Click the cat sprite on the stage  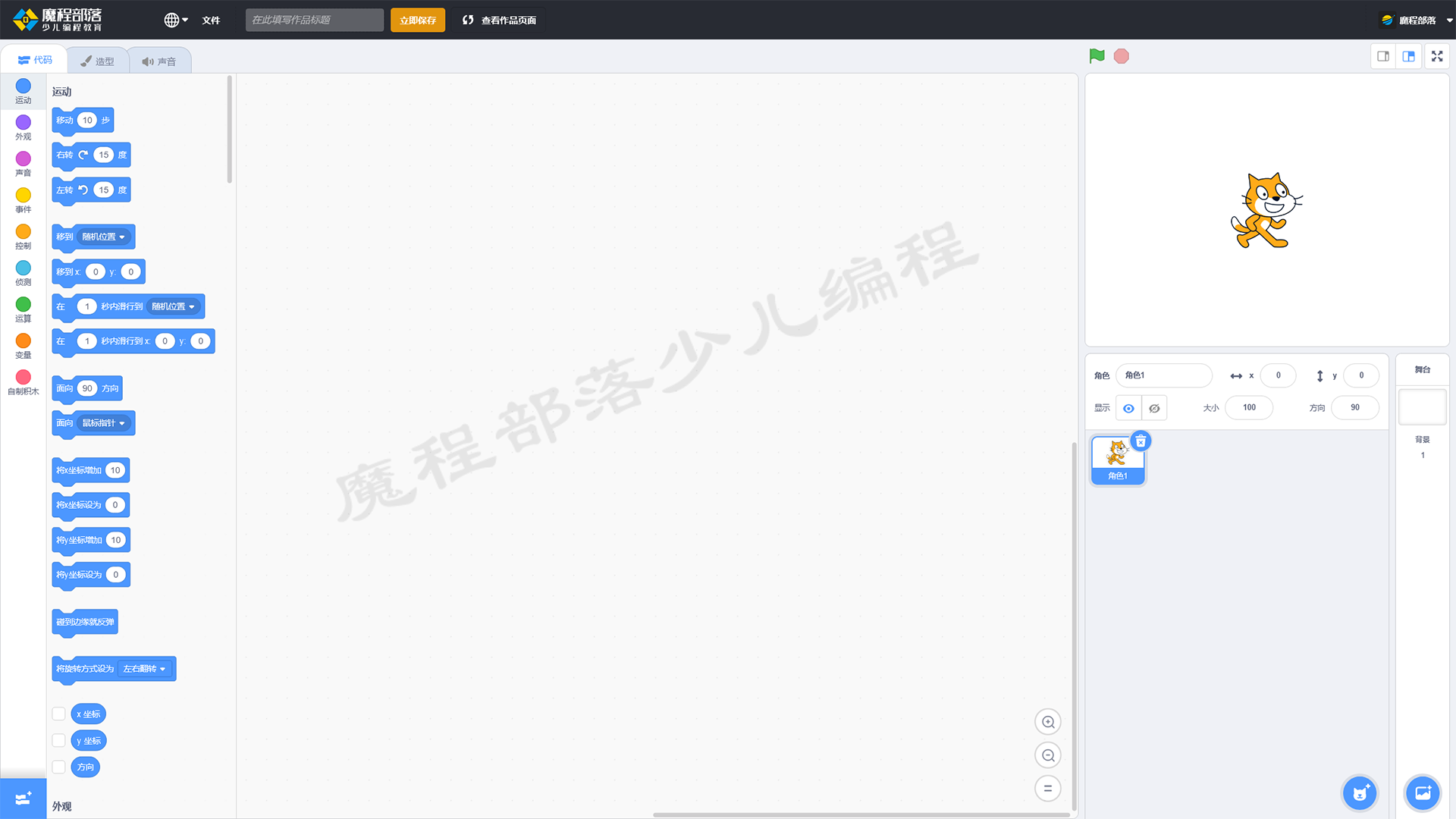[x=1266, y=210]
